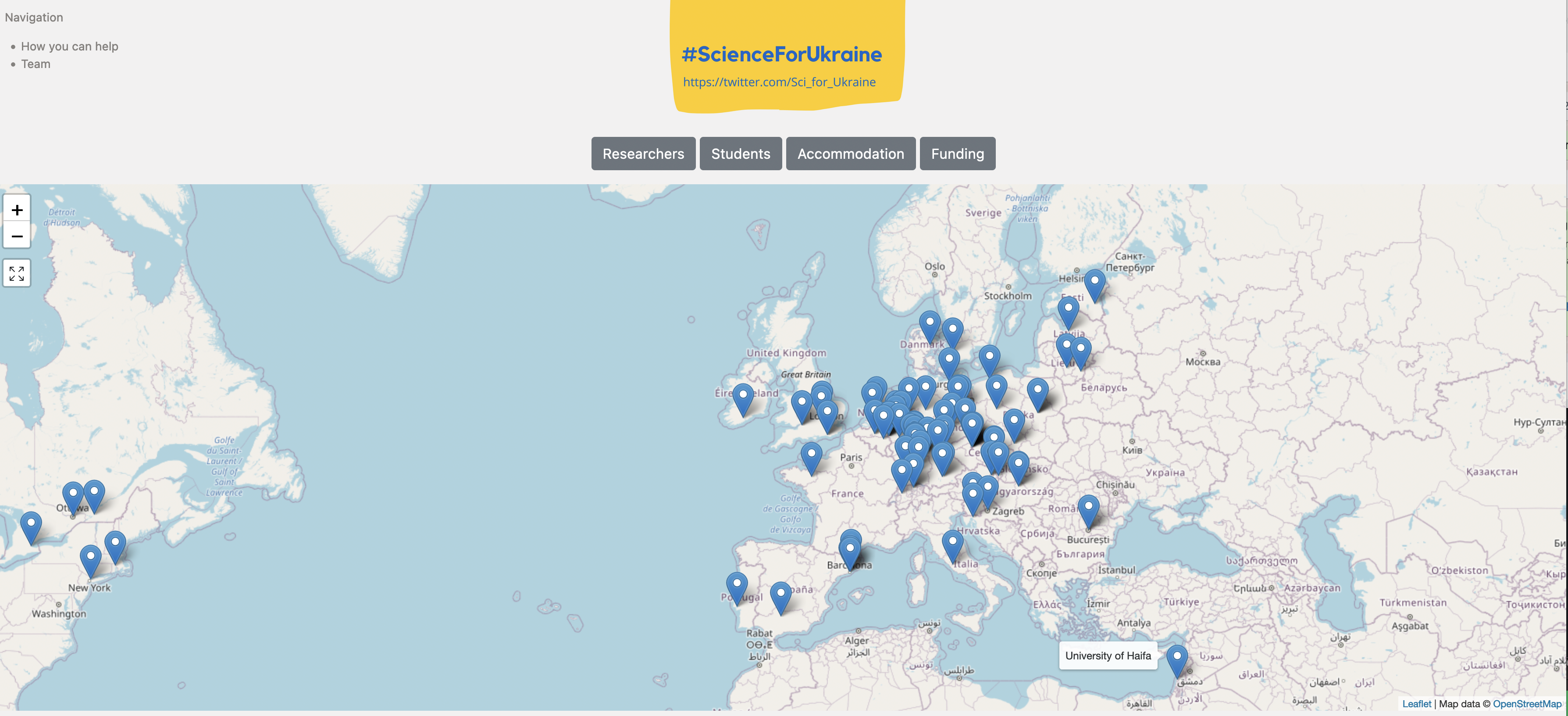Open the Accommodation tab

(850, 154)
